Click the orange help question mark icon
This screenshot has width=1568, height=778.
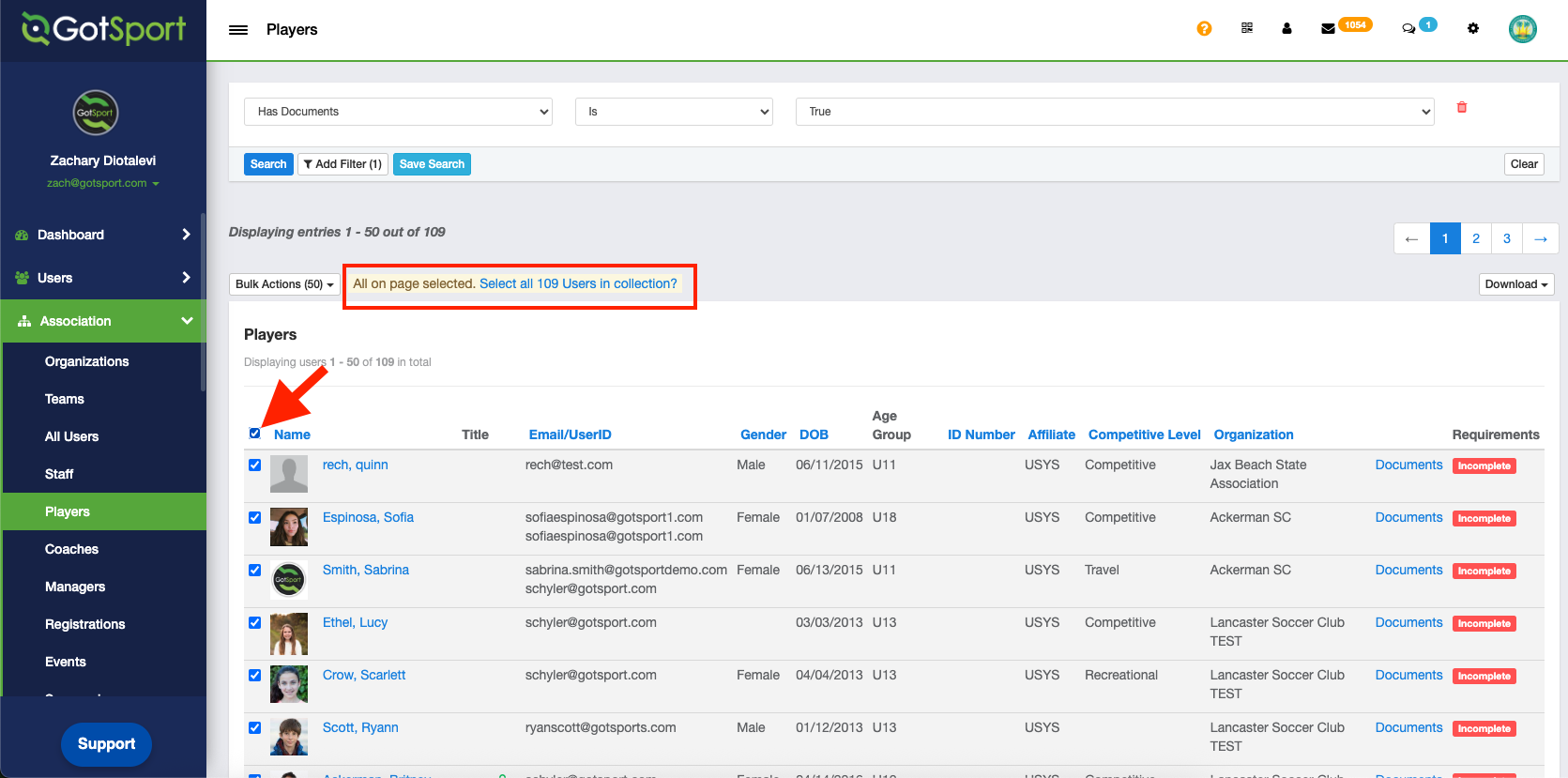(1204, 29)
